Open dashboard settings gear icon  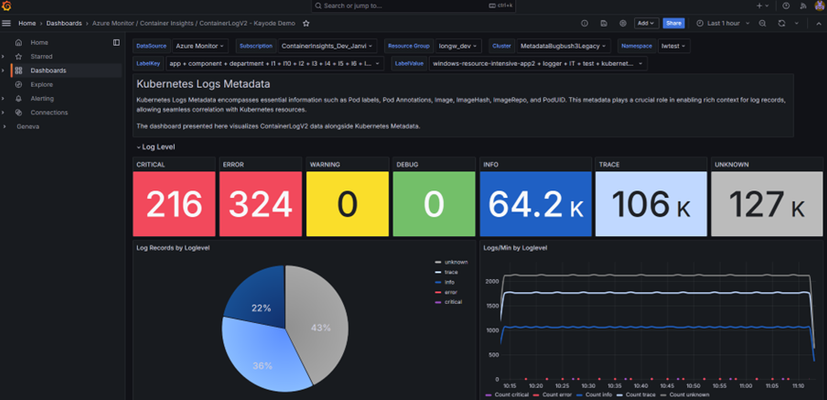[x=623, y=23]
